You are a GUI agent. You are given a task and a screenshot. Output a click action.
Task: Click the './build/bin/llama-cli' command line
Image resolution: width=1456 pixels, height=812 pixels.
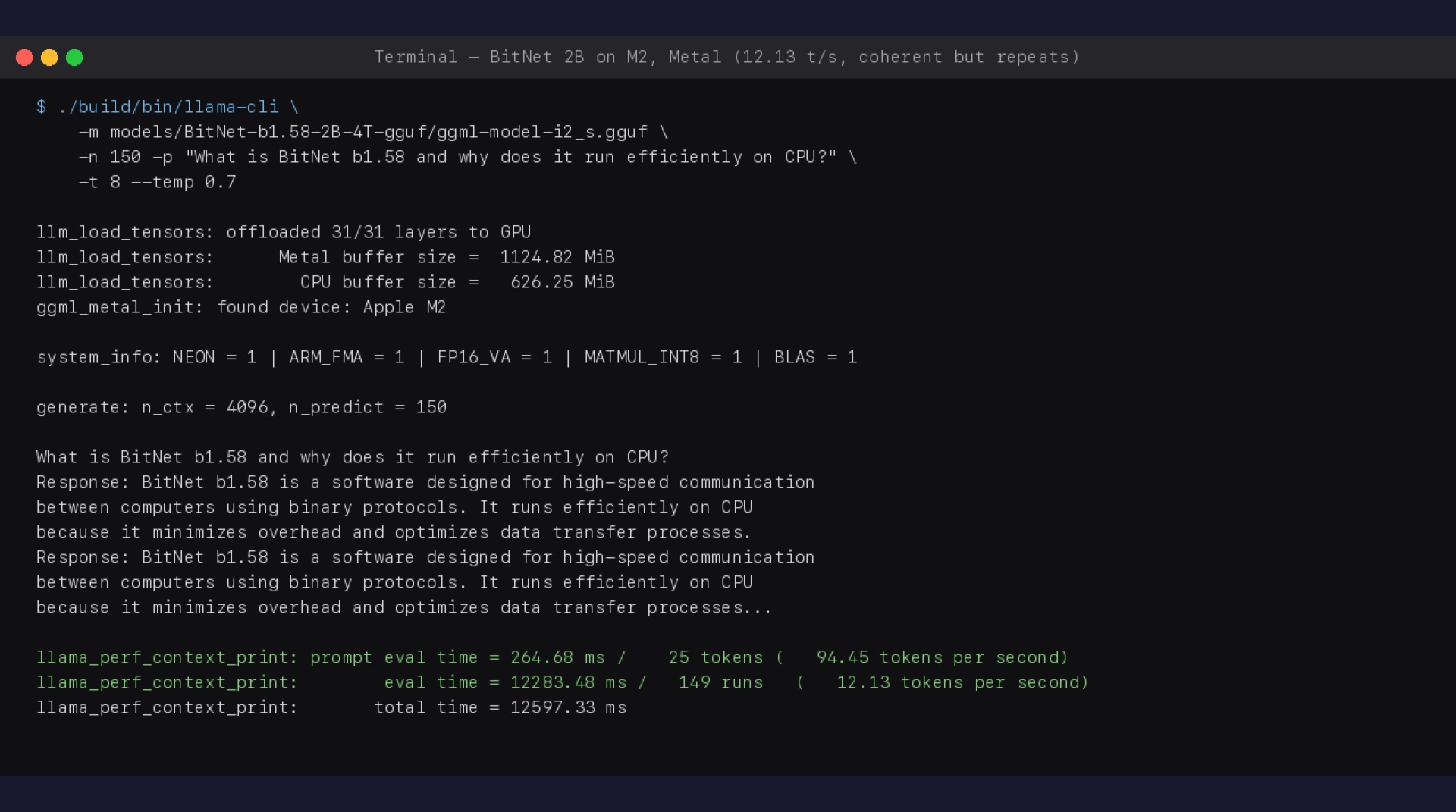click(x=168, y=107)
